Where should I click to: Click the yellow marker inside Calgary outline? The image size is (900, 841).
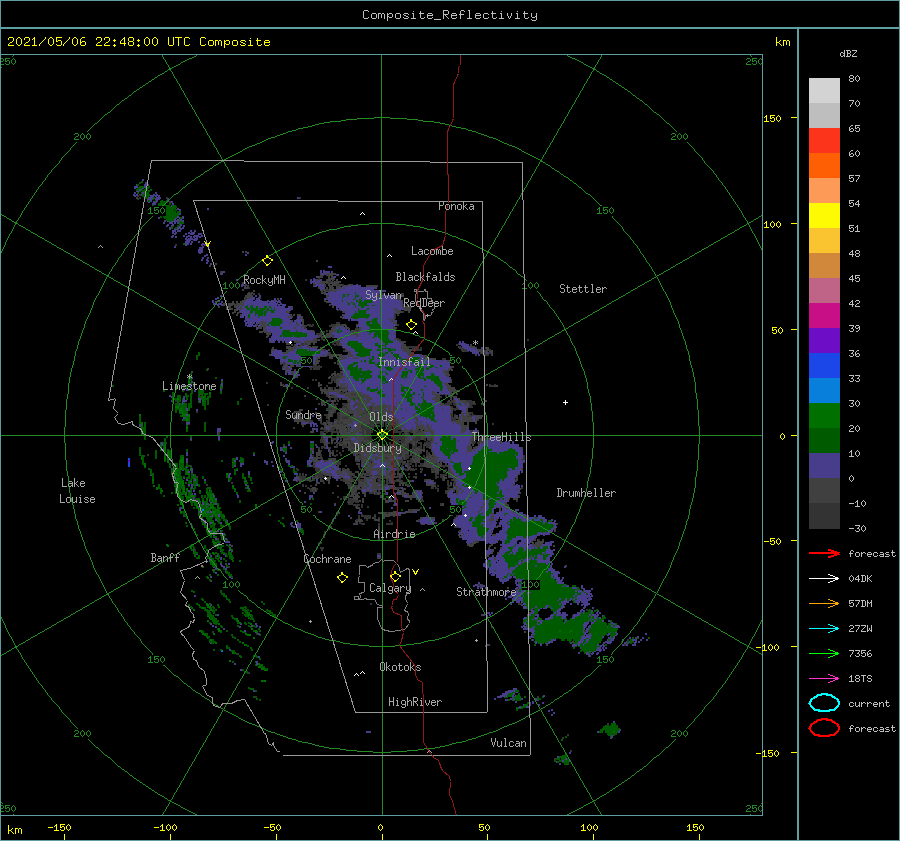pyautogui.click(x=395, y=576)
